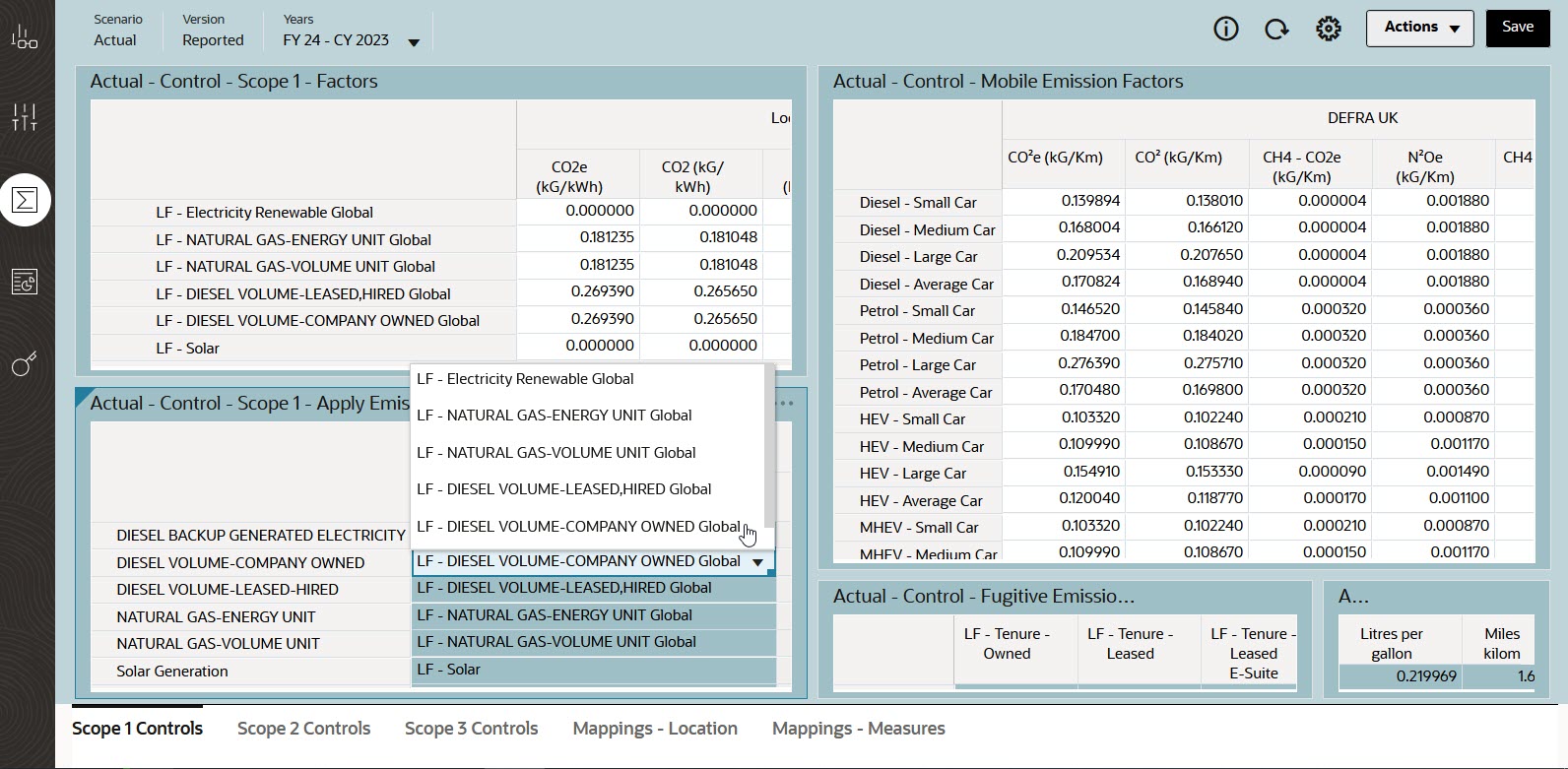Click the LF - Solar mapping cell
The width and height of the screenshot is (1568, 769).
(x=593, y=670)
